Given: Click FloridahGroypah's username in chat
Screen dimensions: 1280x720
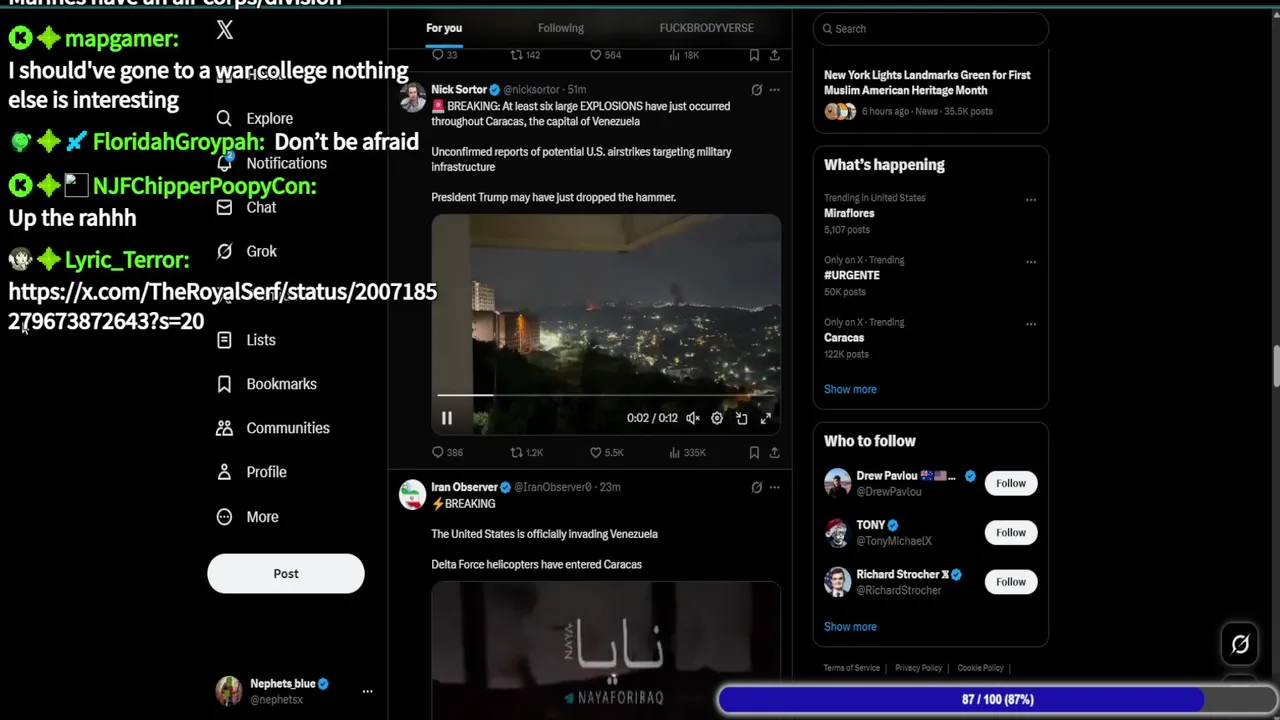Looking at the screenshot, I should click(178, 142).
